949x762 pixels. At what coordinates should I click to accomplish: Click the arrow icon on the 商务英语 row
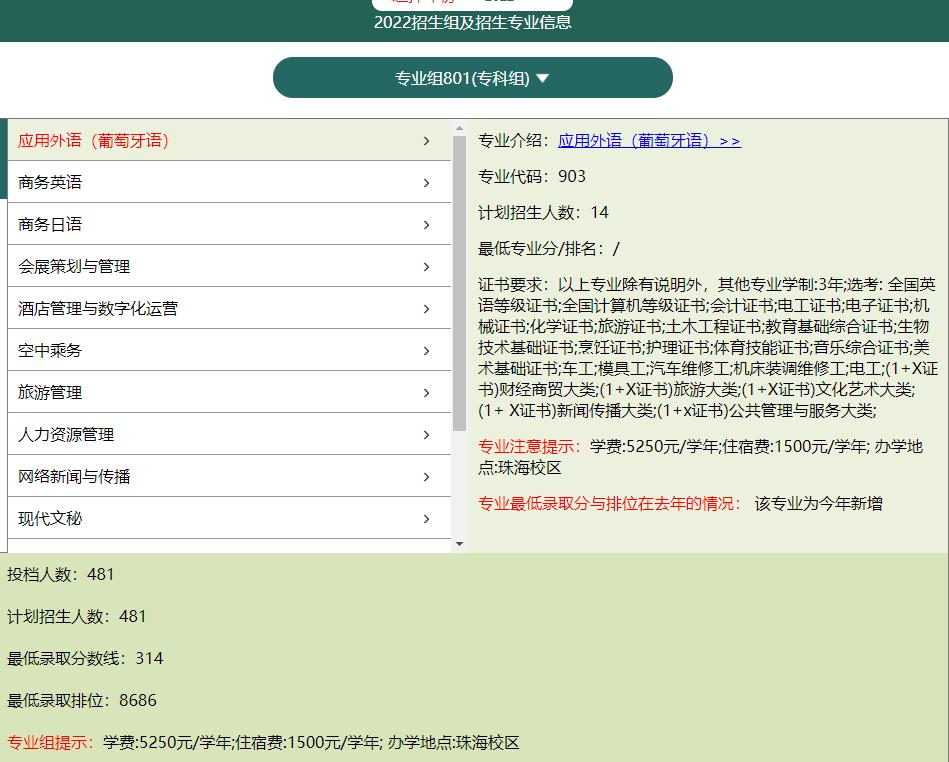click(427, 182)
